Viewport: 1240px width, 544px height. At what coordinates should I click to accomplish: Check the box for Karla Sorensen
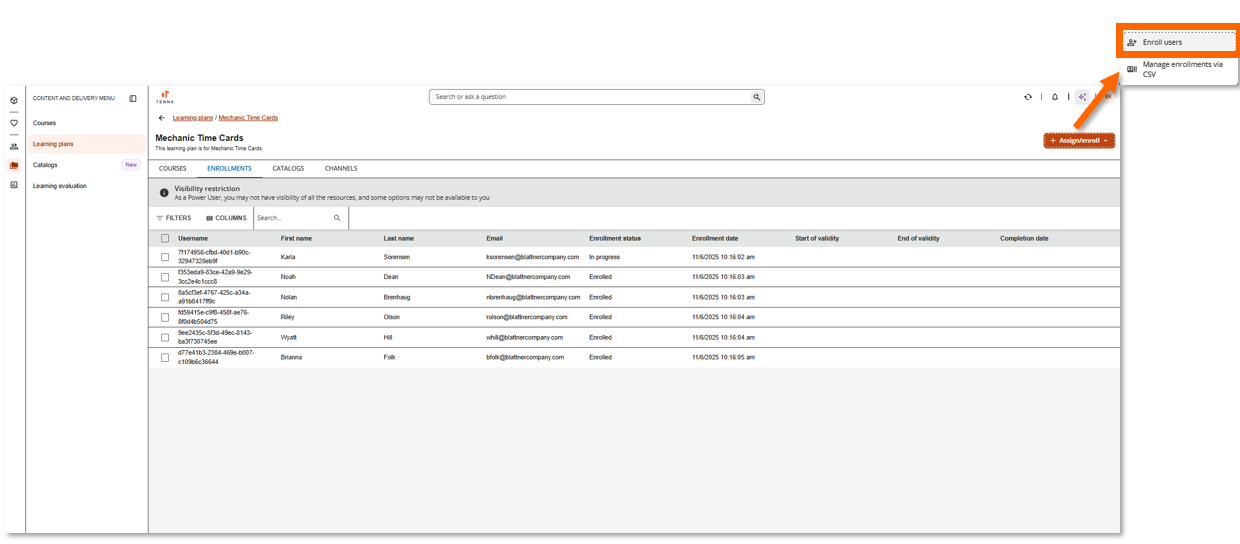(x=165, y=257)
